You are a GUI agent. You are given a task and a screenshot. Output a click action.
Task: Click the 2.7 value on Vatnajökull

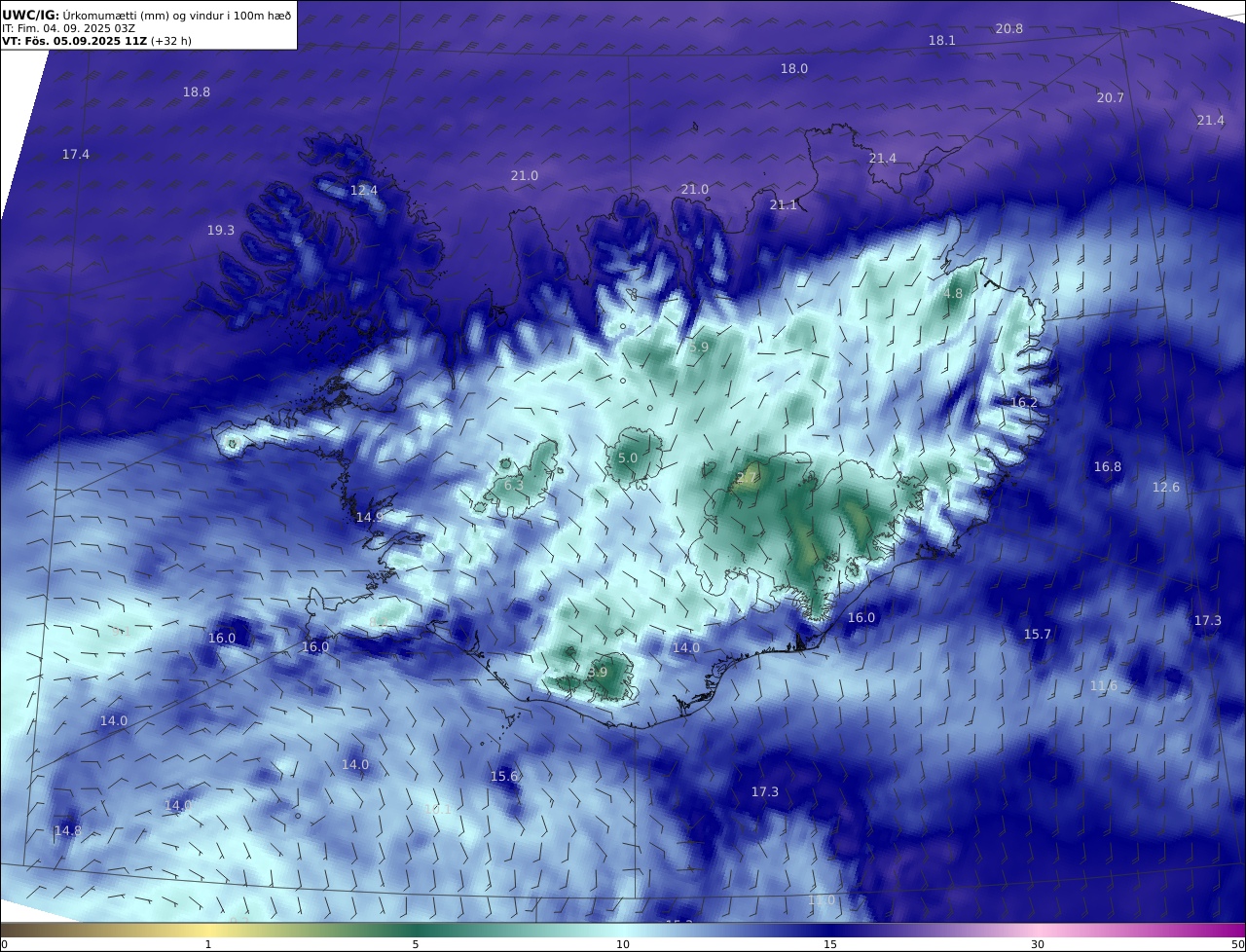(747, 477)
